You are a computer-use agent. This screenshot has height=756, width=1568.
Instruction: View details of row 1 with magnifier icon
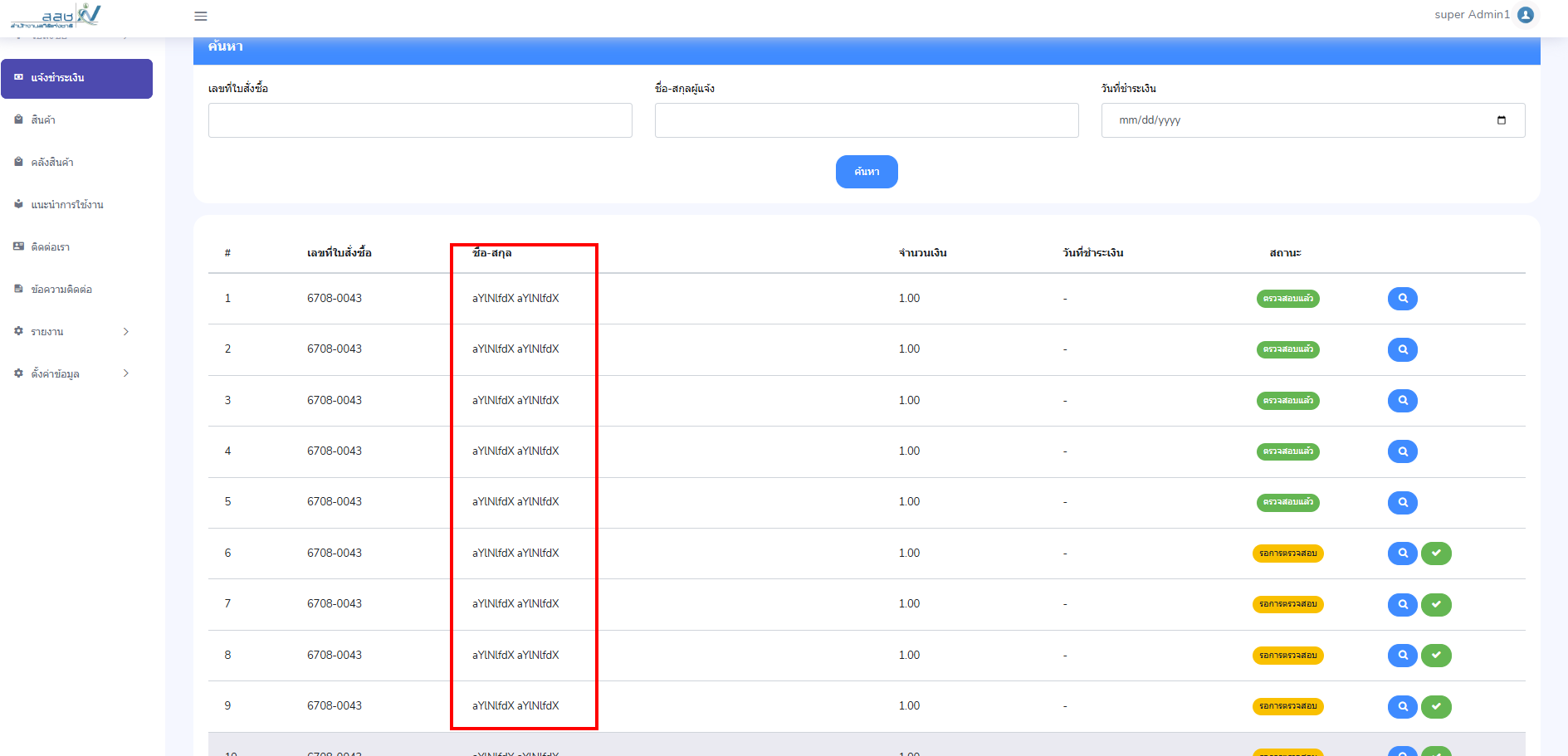point(1402,299)
